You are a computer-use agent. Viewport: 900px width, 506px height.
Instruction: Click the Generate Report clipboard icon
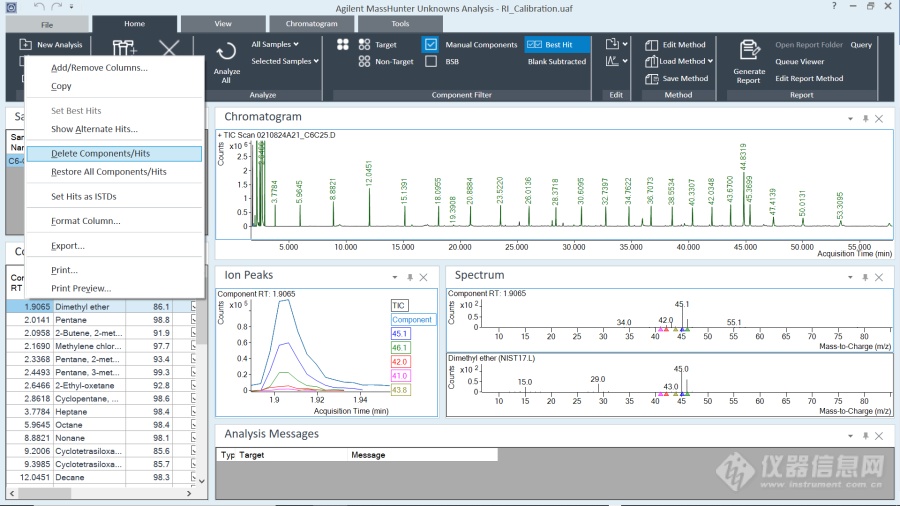click(749, 50)
